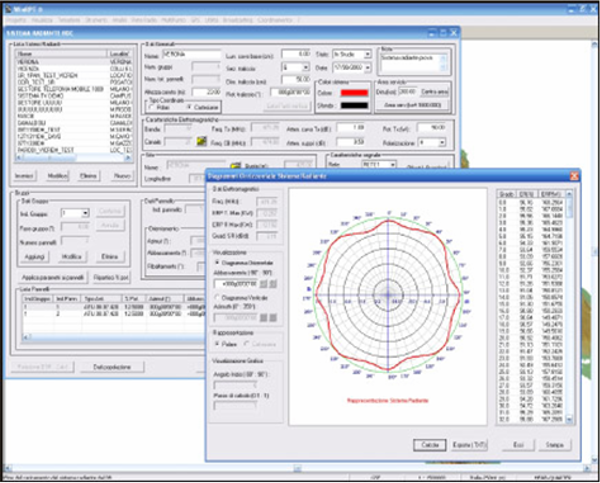The width and height of the screenshot is (600, 483).
Task: Open the Strumenti menu
Action: click(96, 20)
